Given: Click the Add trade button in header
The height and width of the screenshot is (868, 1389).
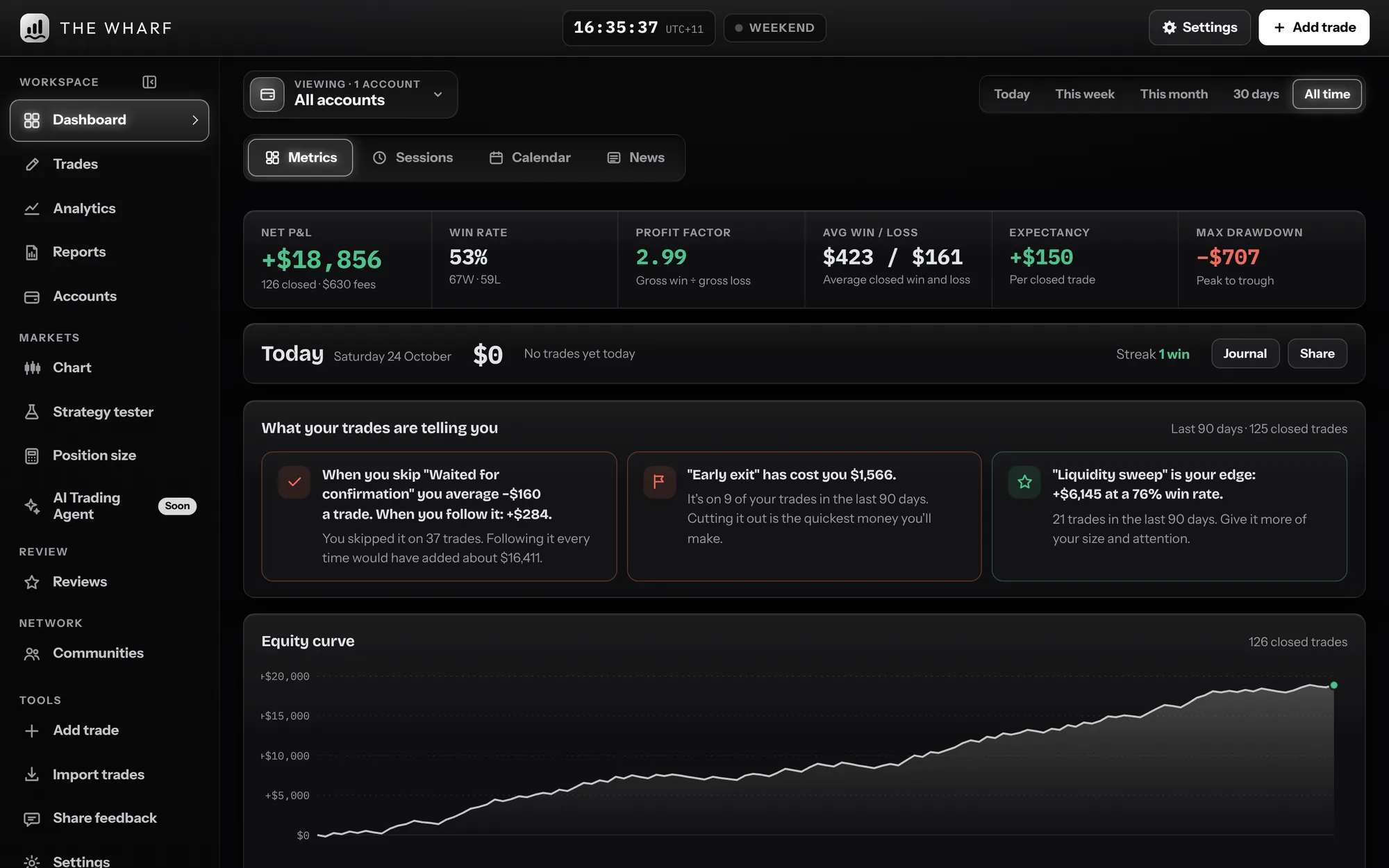Looking at the screenshot, I should [1313, 28].
